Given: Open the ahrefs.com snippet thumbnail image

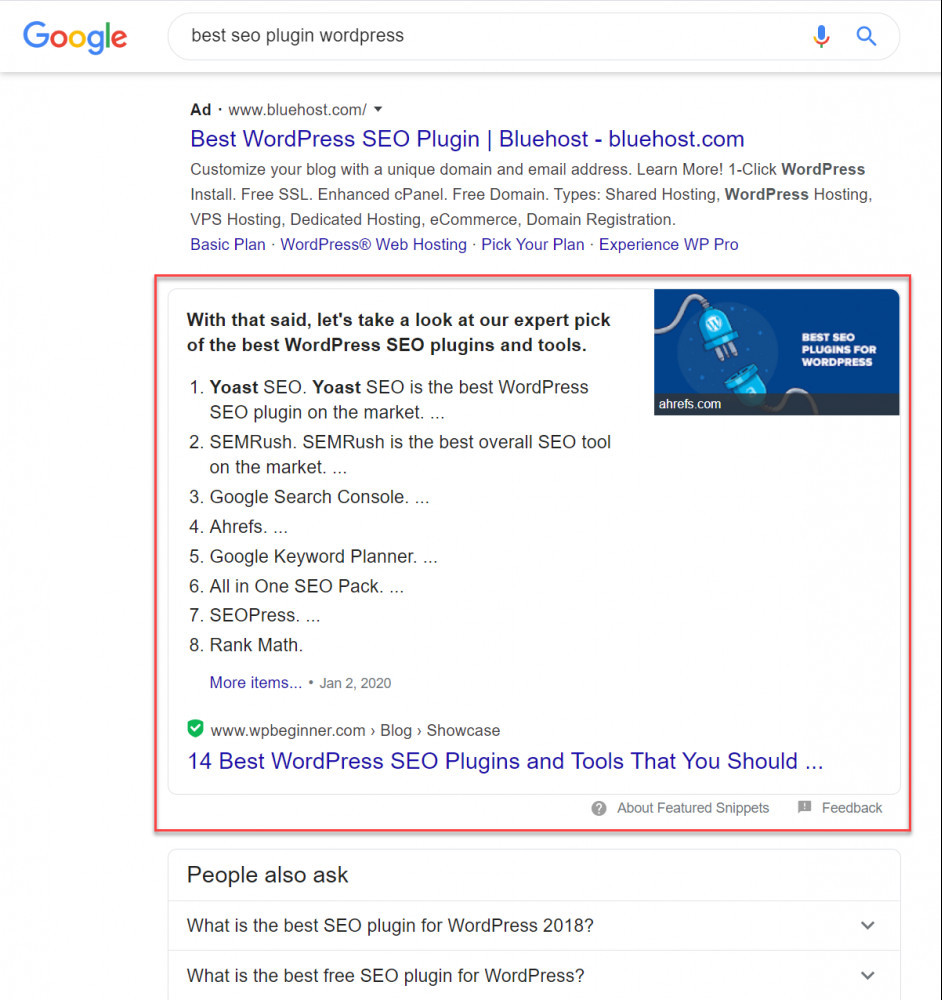Looking at the screenshot, I should coord(776,352).
